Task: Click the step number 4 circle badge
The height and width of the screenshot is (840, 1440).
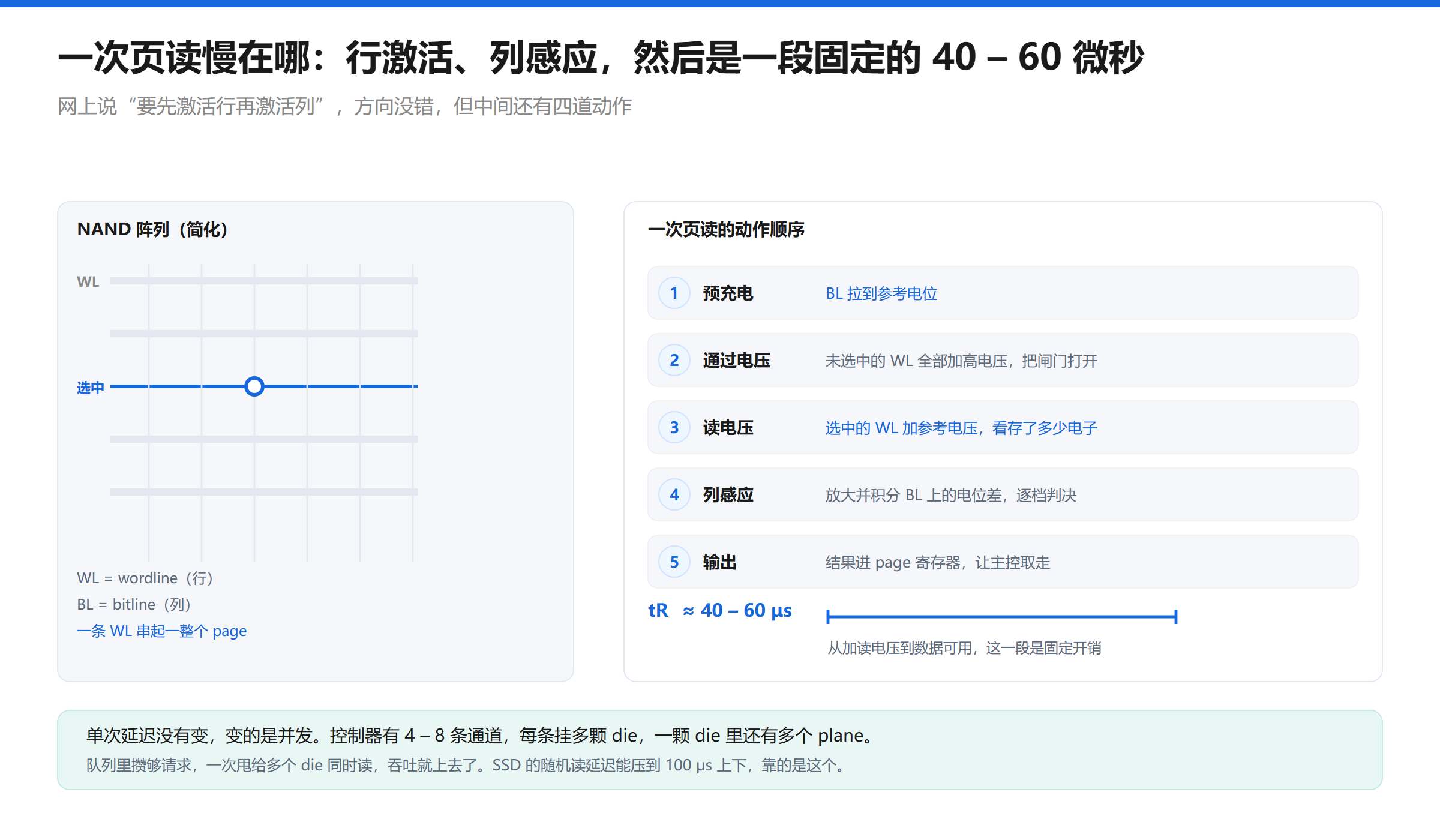Action: tap(674, 495)
